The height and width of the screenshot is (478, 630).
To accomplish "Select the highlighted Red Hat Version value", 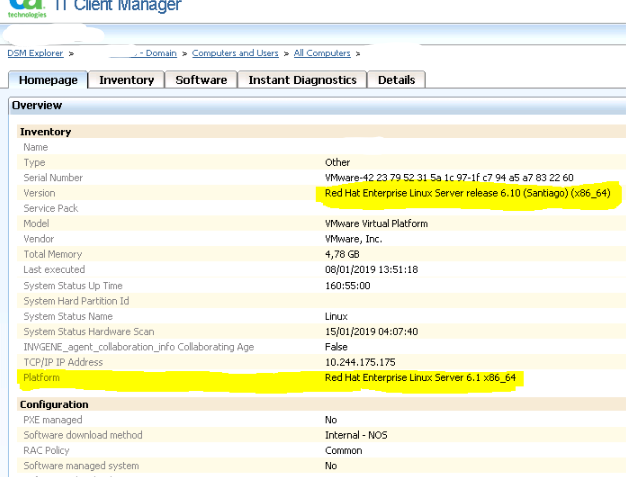I will coord(467,193).
